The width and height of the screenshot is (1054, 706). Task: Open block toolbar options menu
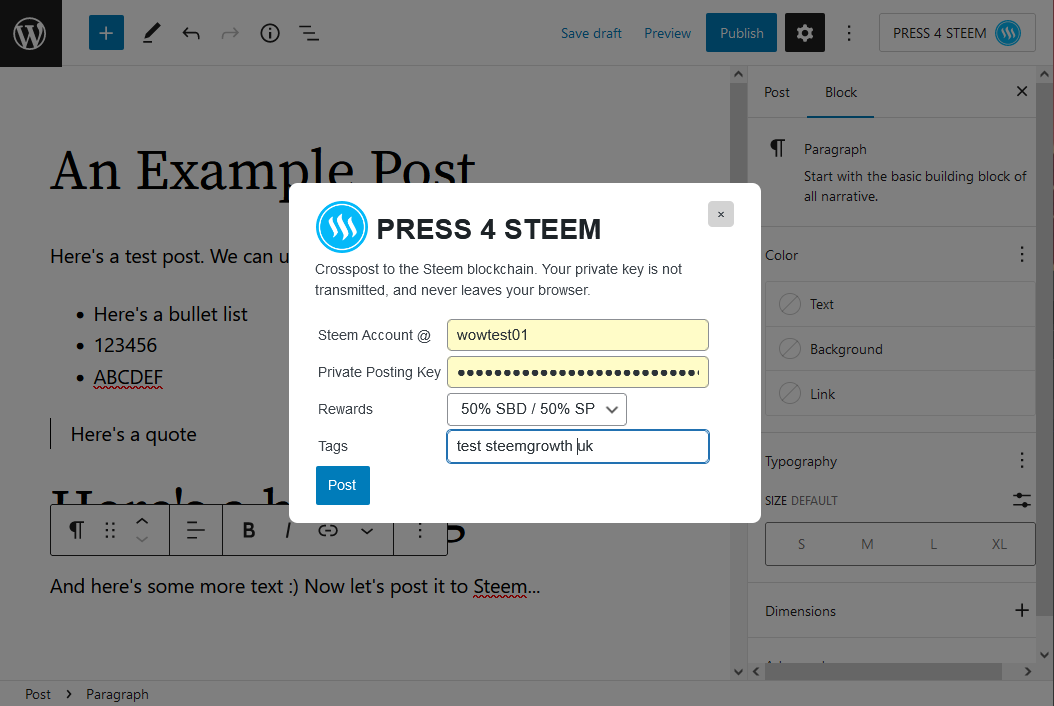pos(420,531)
